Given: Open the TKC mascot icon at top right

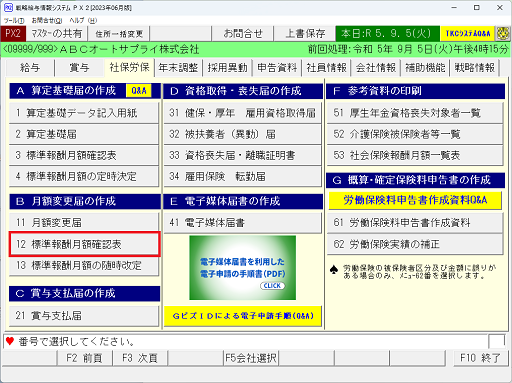Looking at the screenshot, I should (x=503, y=33).
